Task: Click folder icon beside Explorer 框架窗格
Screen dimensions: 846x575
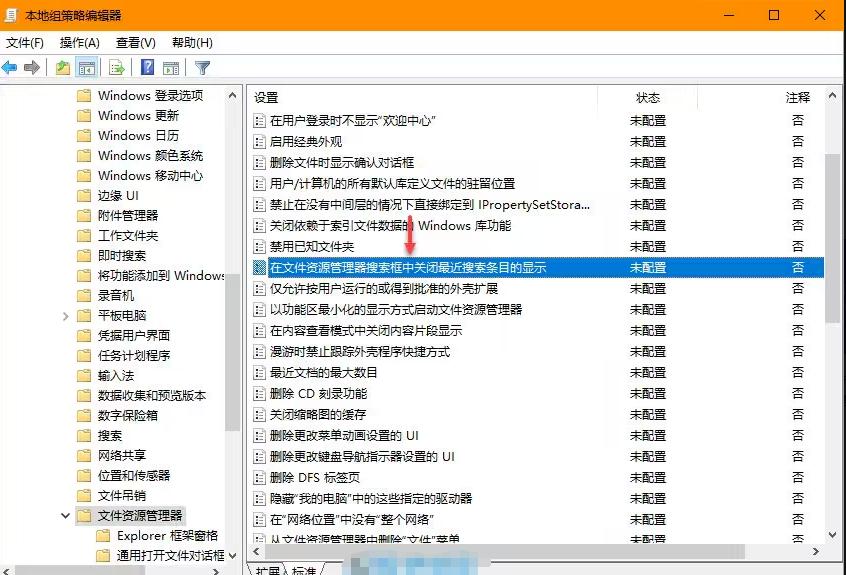Action: click(103, 536)
